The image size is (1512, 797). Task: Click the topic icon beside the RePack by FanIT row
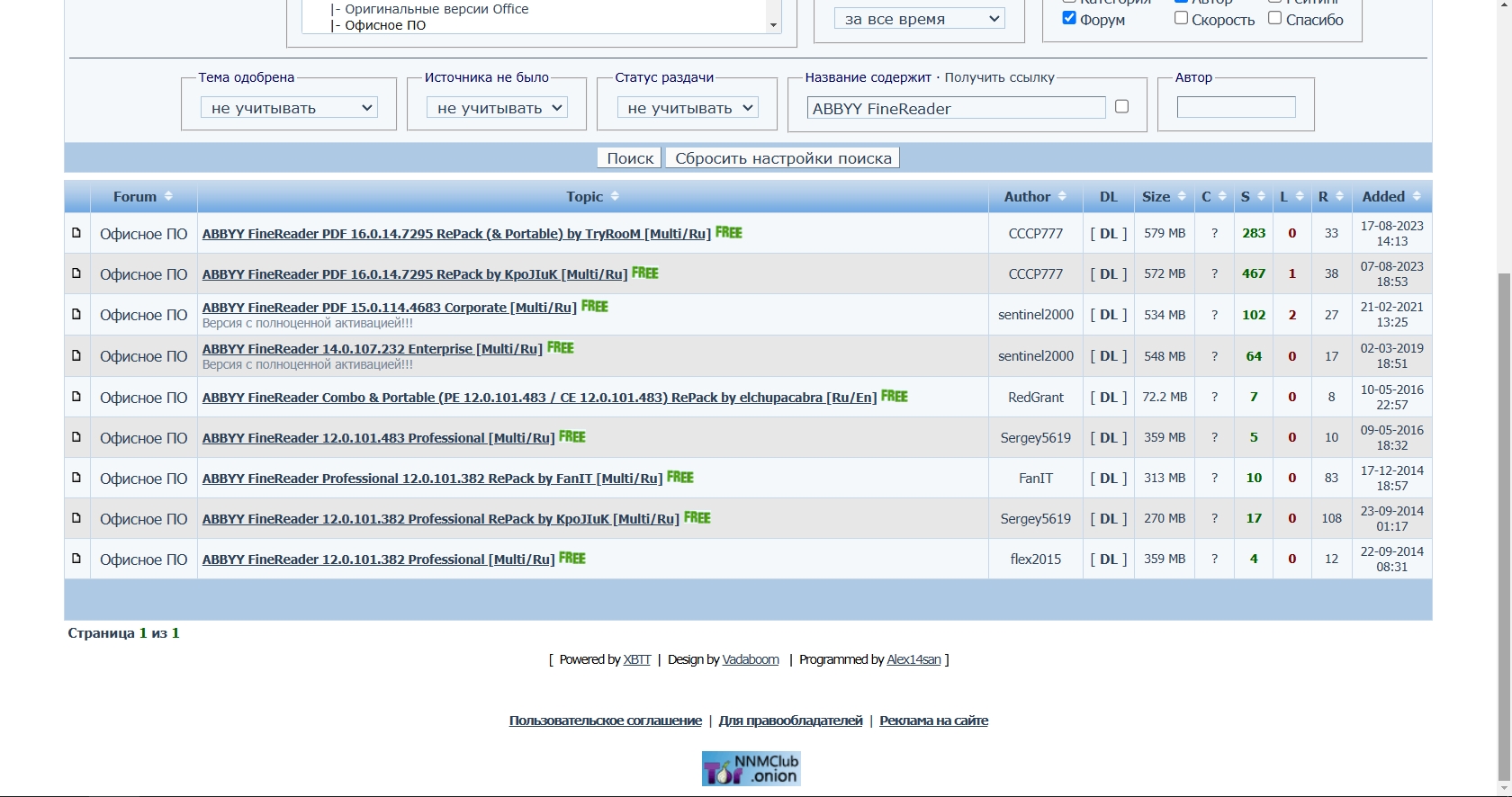(x=76, y=478)
